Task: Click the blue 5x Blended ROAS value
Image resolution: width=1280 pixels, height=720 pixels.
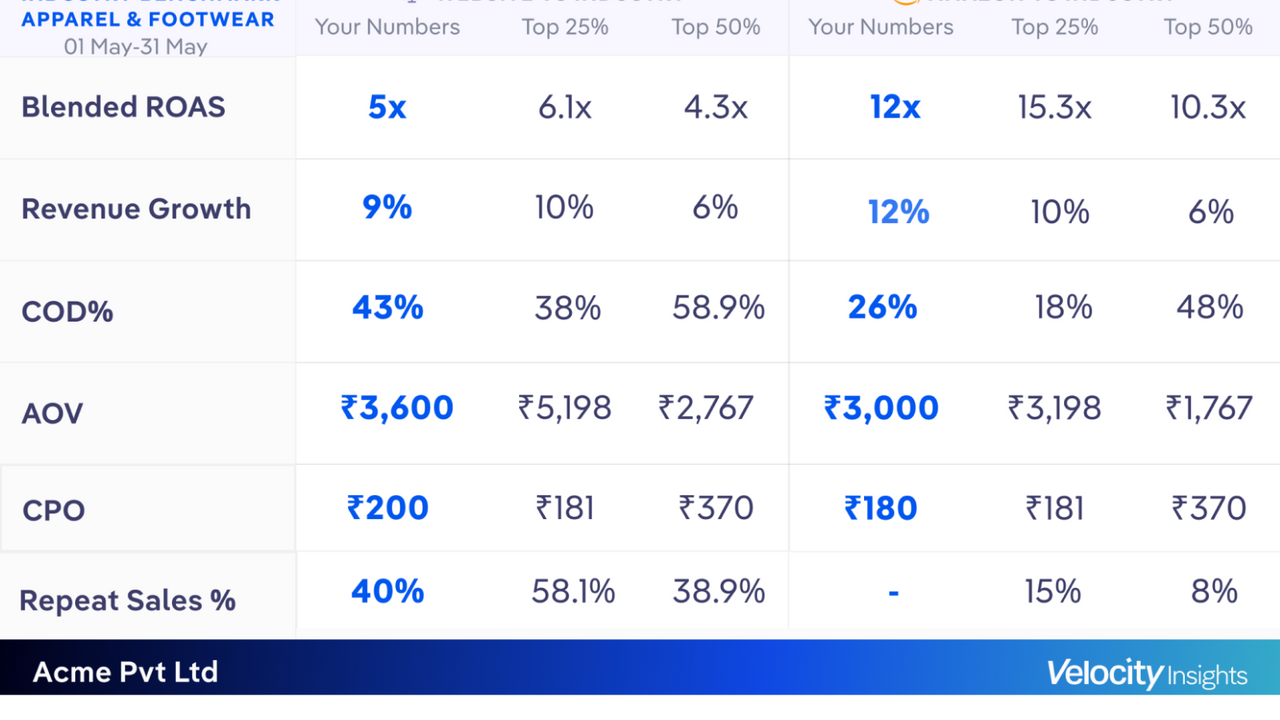Action: [x=387, y=107]
